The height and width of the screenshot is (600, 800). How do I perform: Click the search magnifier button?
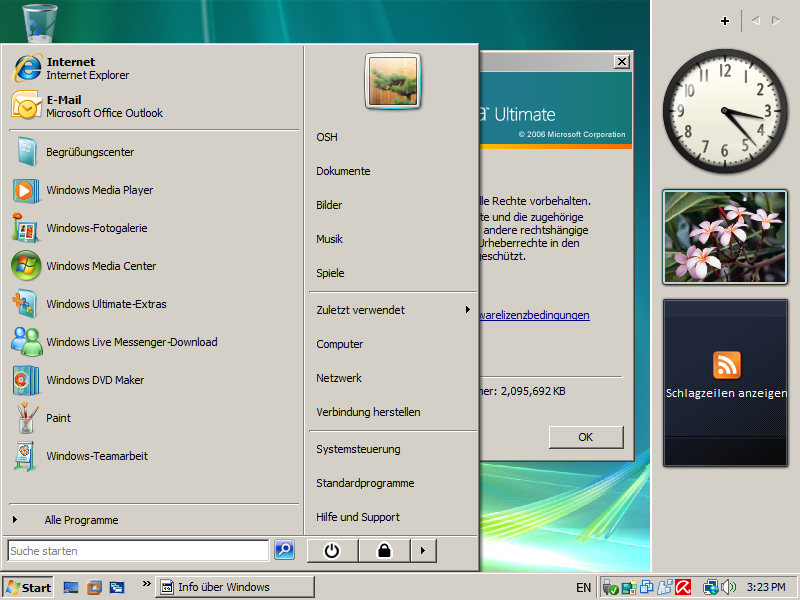point(284,550)
